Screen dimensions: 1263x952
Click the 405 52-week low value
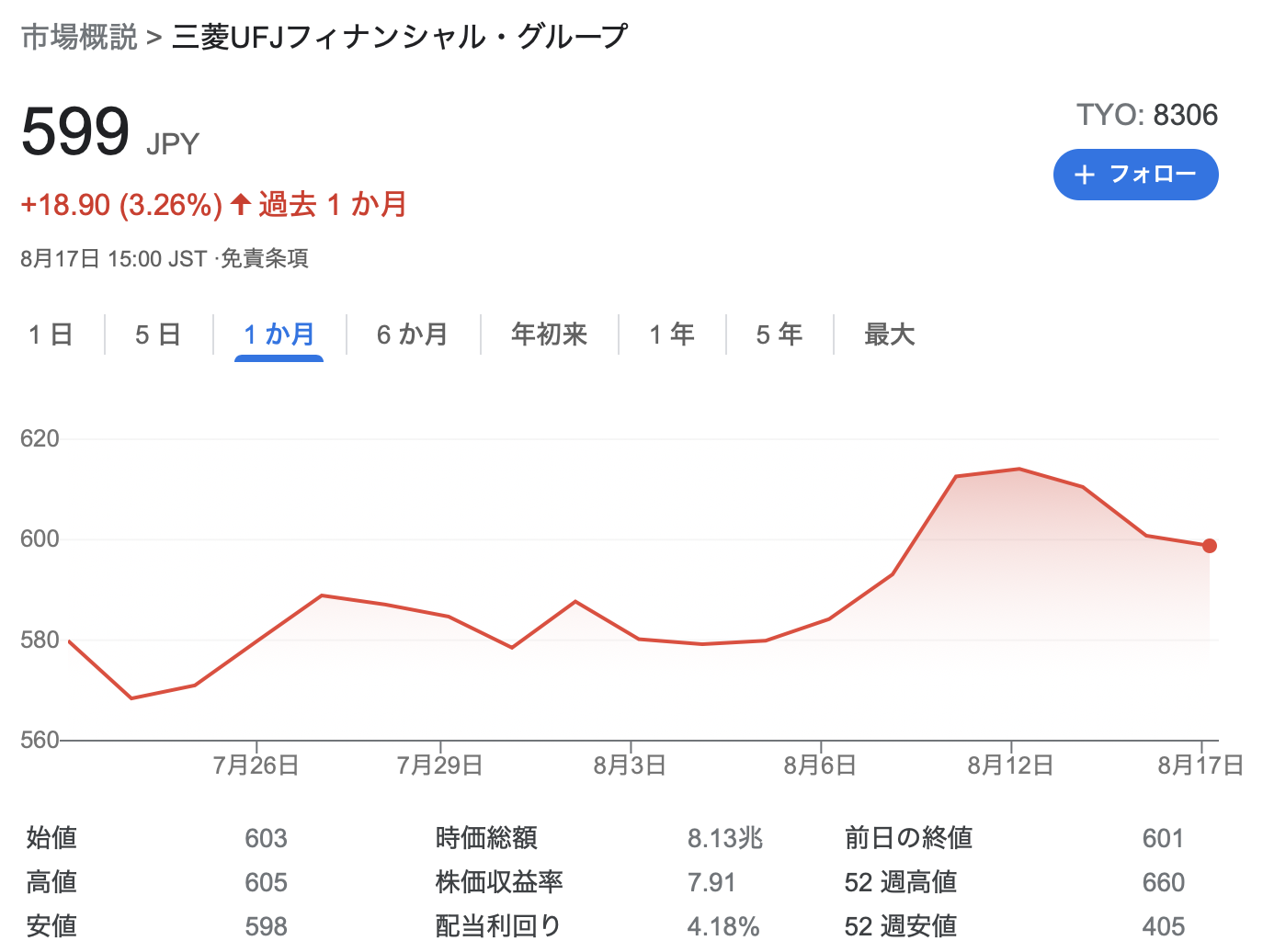coord(1163,926)
